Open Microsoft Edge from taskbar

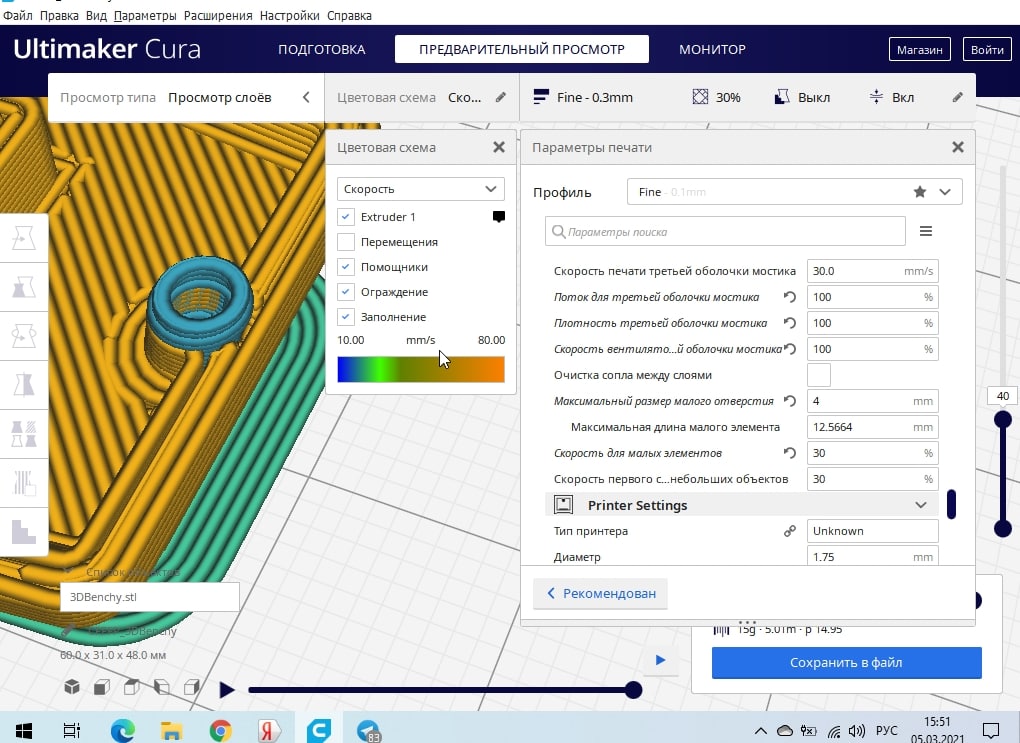click(122, 730)
